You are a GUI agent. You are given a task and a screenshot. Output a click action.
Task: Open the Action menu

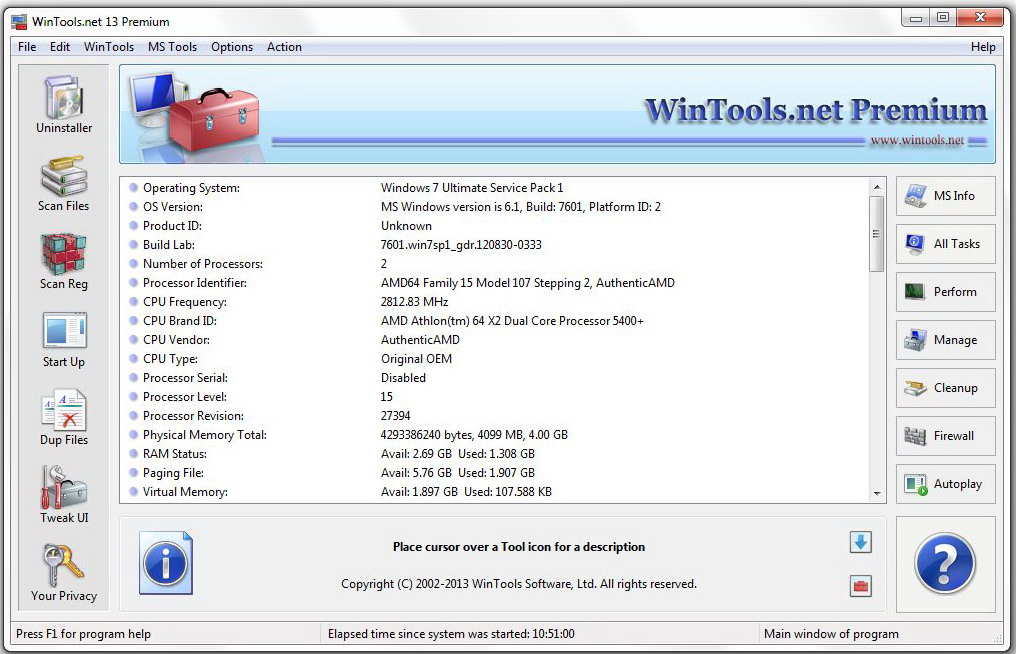tap(284, 47)
